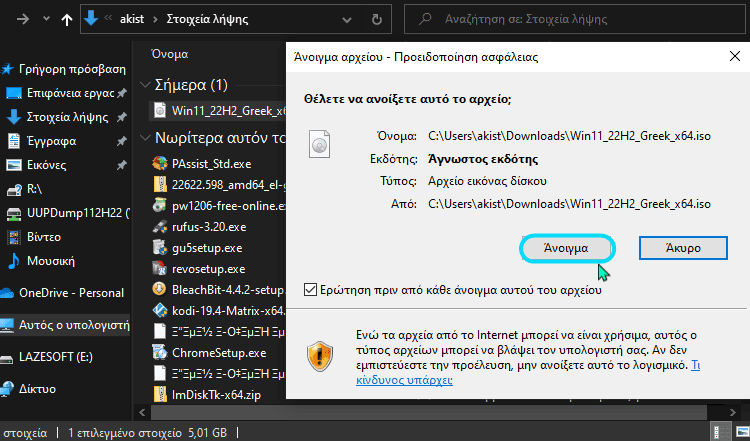The image size is (750, 441).
Task: Uncheck 'Ερώτηση πριν από κάθε άνοιγμα' checkbox
Action: pyautogui.click(x=310, y=290)
